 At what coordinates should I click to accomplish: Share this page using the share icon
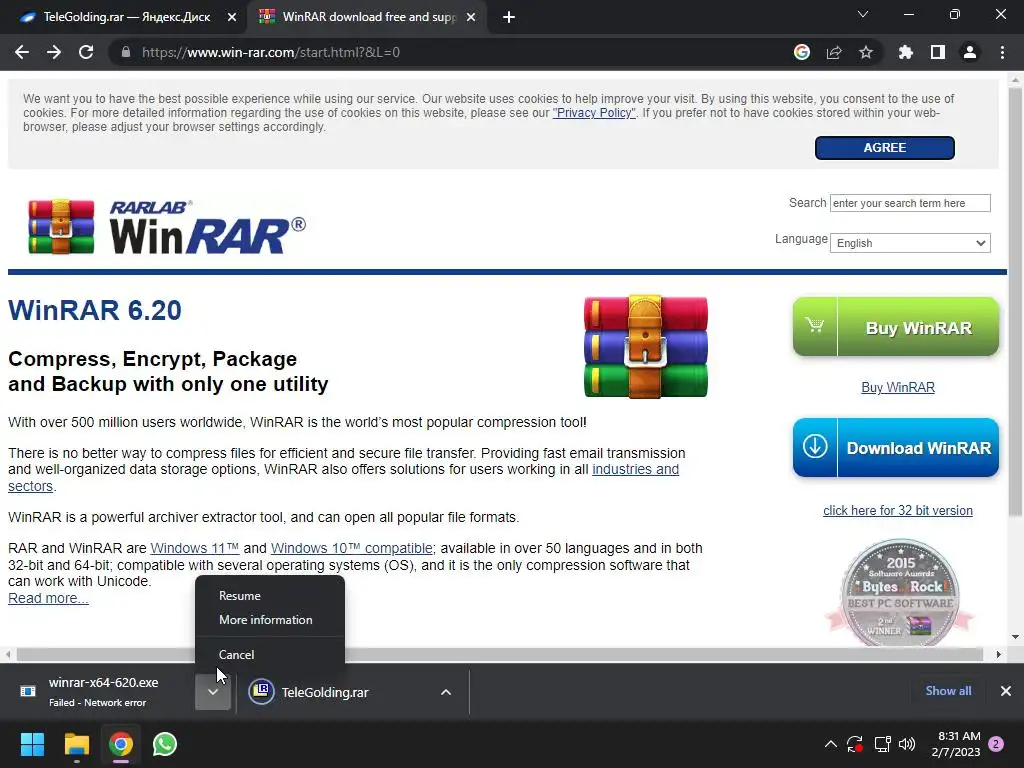coord(834,52)
